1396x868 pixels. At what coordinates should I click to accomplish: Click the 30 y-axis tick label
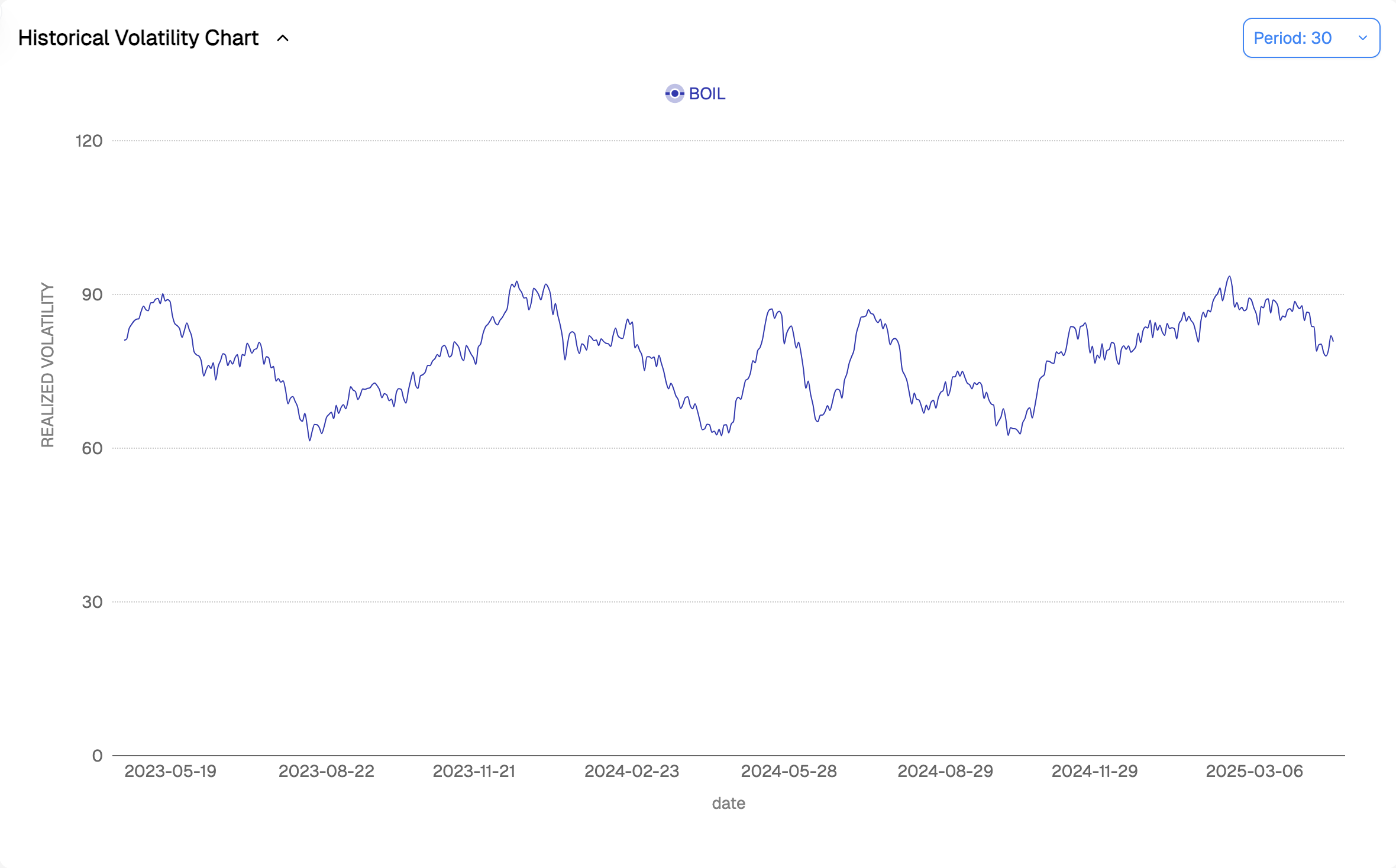[x=92, y=602]
